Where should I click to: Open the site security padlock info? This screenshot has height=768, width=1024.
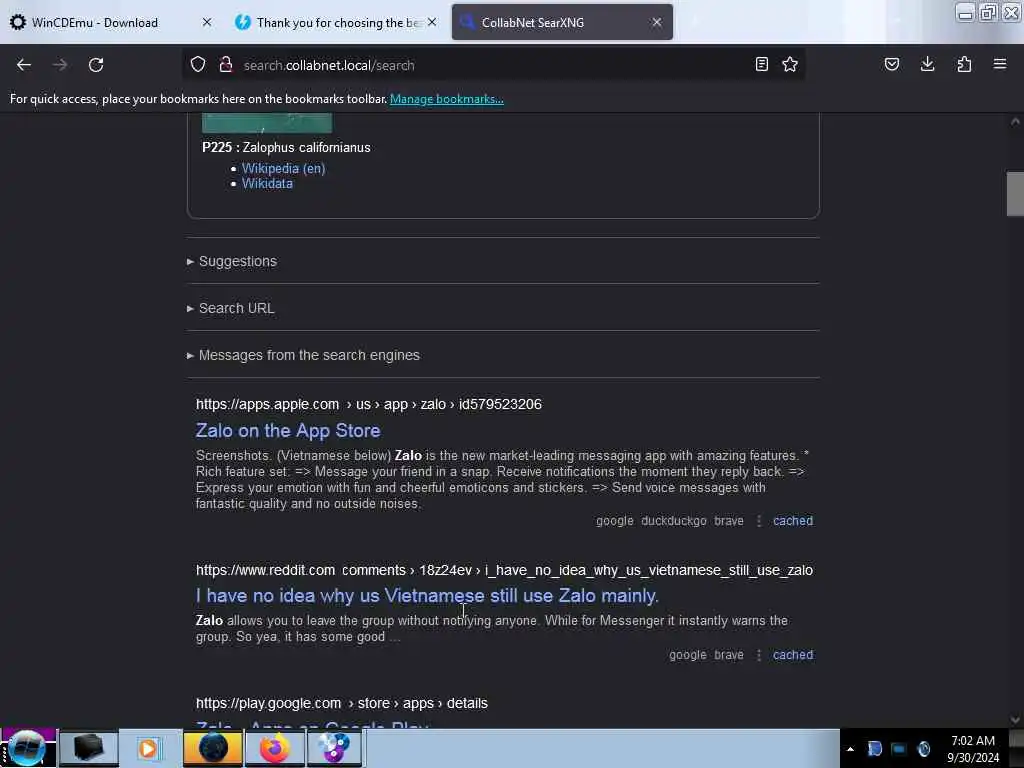coord(226,65)
